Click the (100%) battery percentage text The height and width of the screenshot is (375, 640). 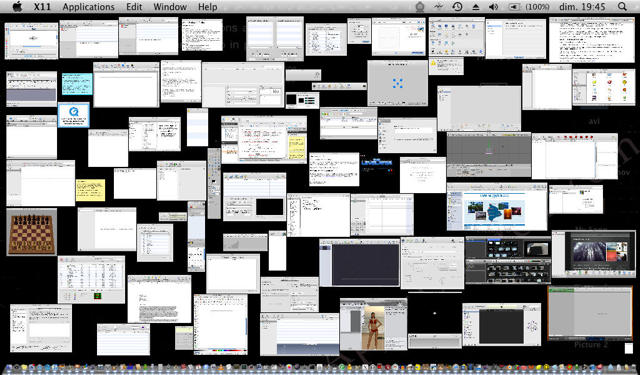538,7
